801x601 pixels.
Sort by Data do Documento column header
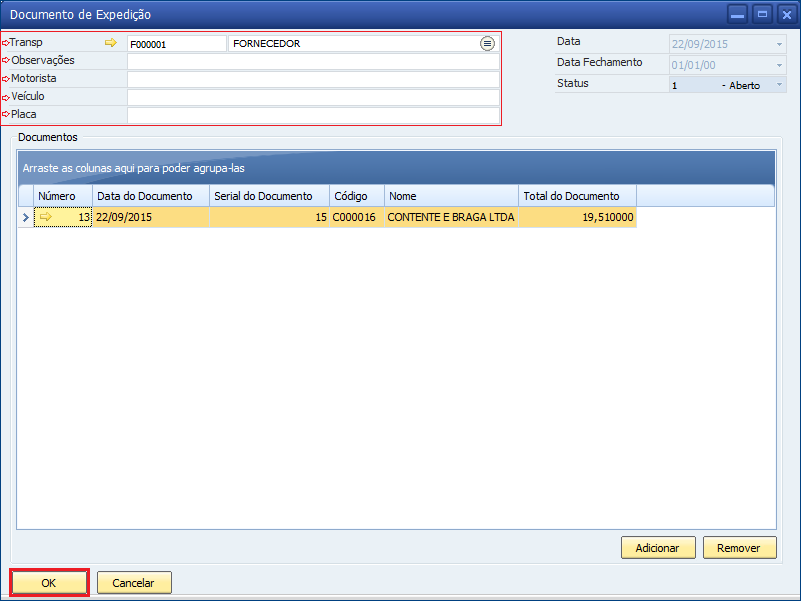pyautogui.click(x=151, y=196)
